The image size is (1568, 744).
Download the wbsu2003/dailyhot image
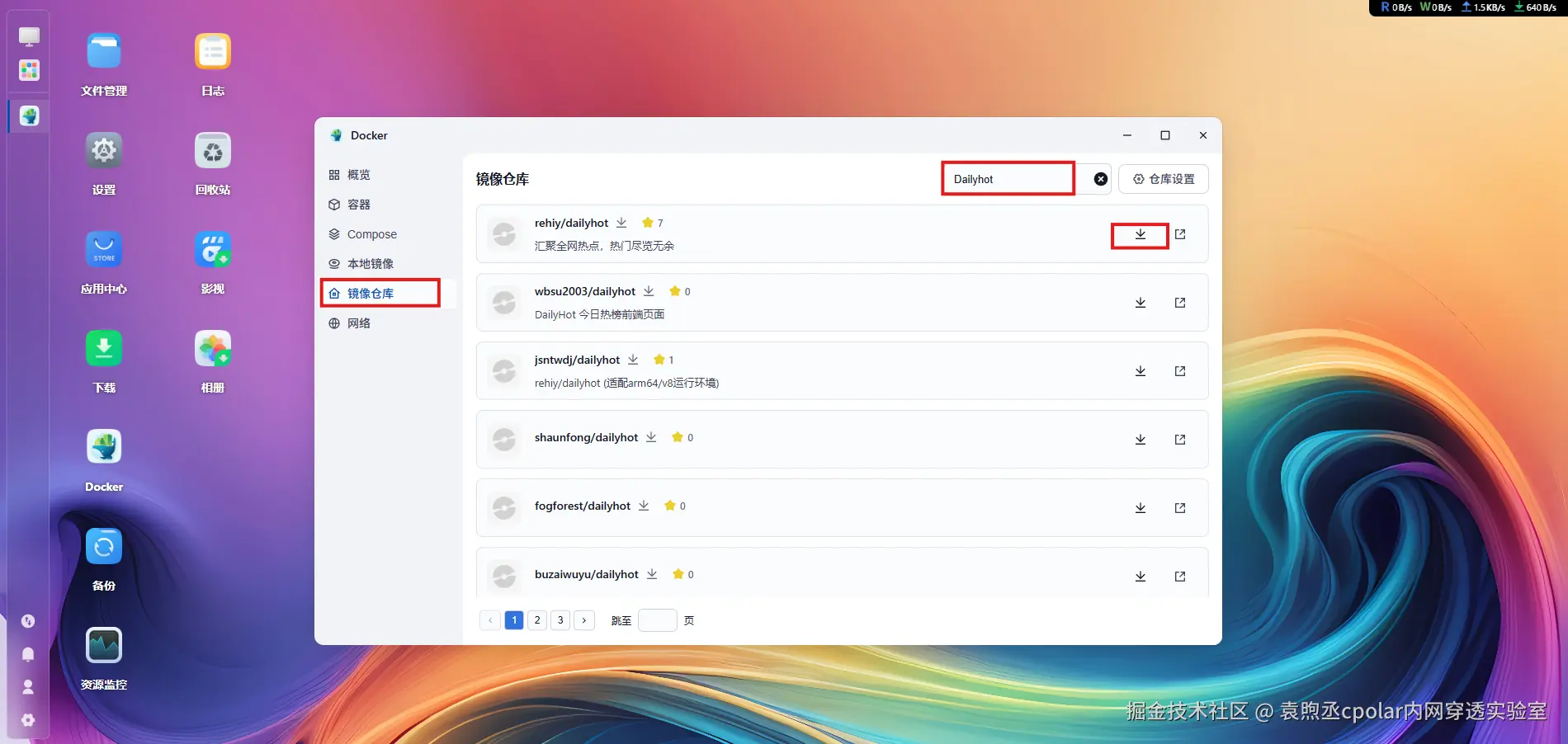[x=1140, y=303]
